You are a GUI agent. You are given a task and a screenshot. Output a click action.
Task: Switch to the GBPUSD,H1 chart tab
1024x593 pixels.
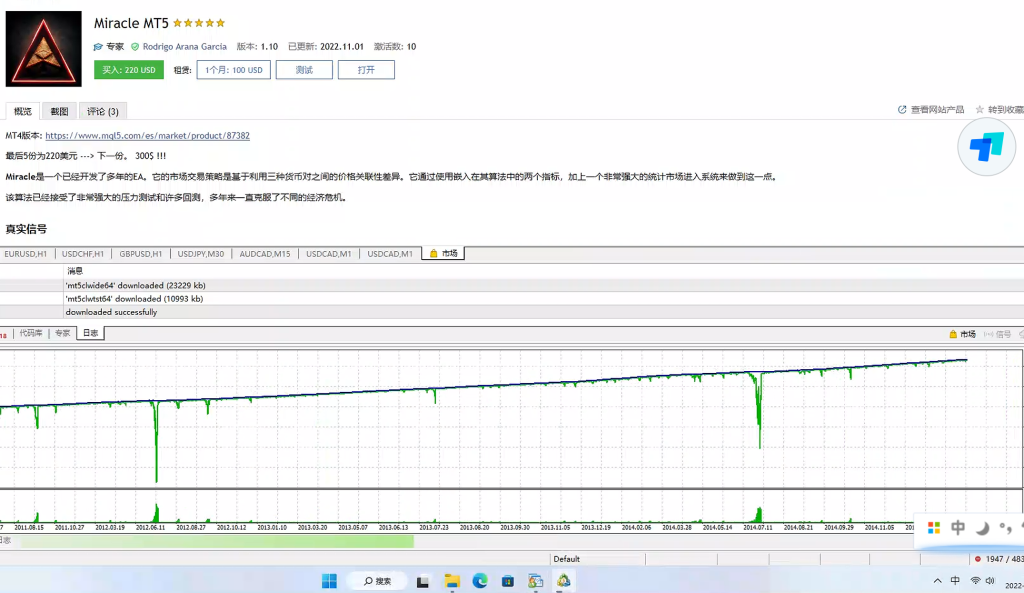[140, 253]
